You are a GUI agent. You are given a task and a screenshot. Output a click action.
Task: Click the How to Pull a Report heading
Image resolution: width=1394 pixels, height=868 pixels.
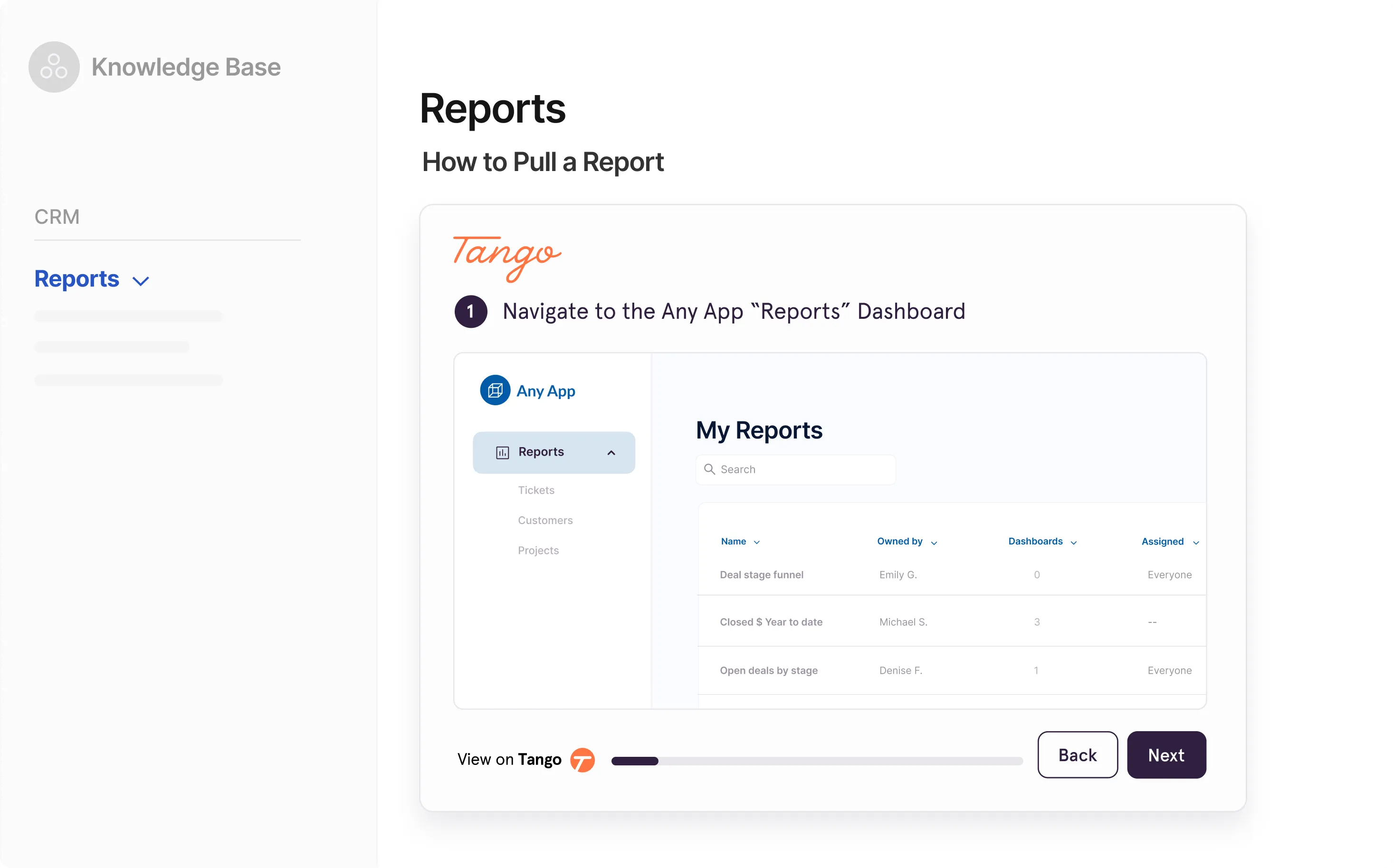(x=543, y=162)
